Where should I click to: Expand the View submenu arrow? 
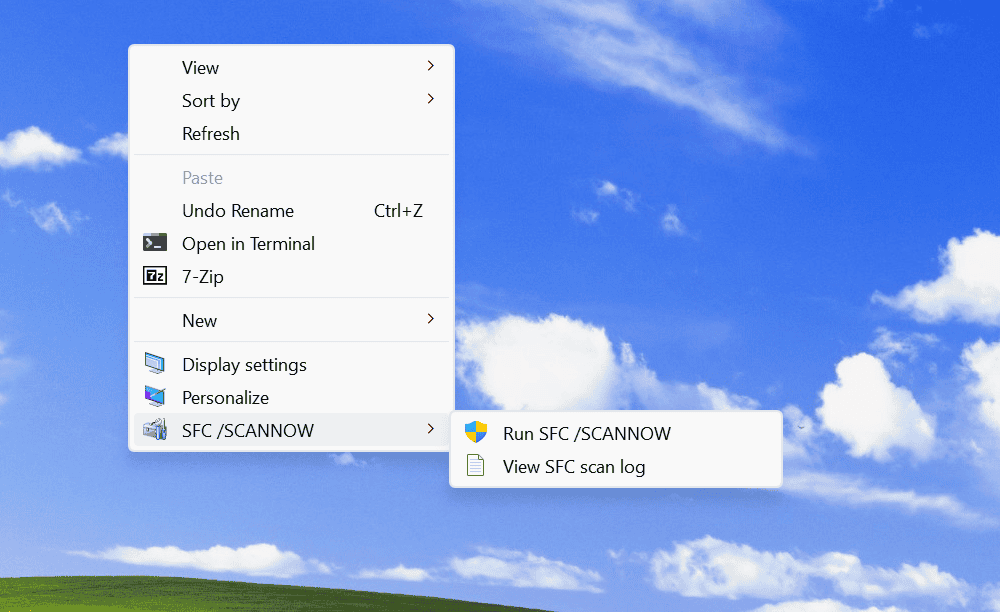[430, 66]
